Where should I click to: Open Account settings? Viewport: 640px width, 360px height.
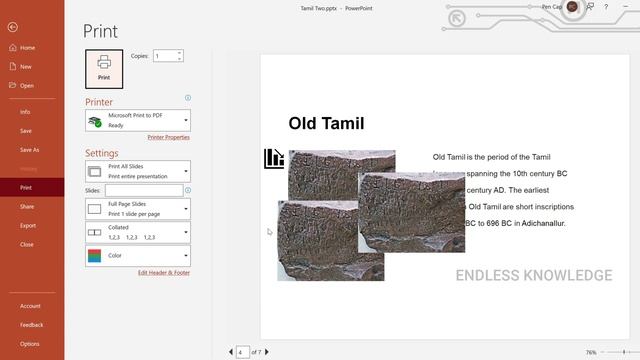pos(30,306)
